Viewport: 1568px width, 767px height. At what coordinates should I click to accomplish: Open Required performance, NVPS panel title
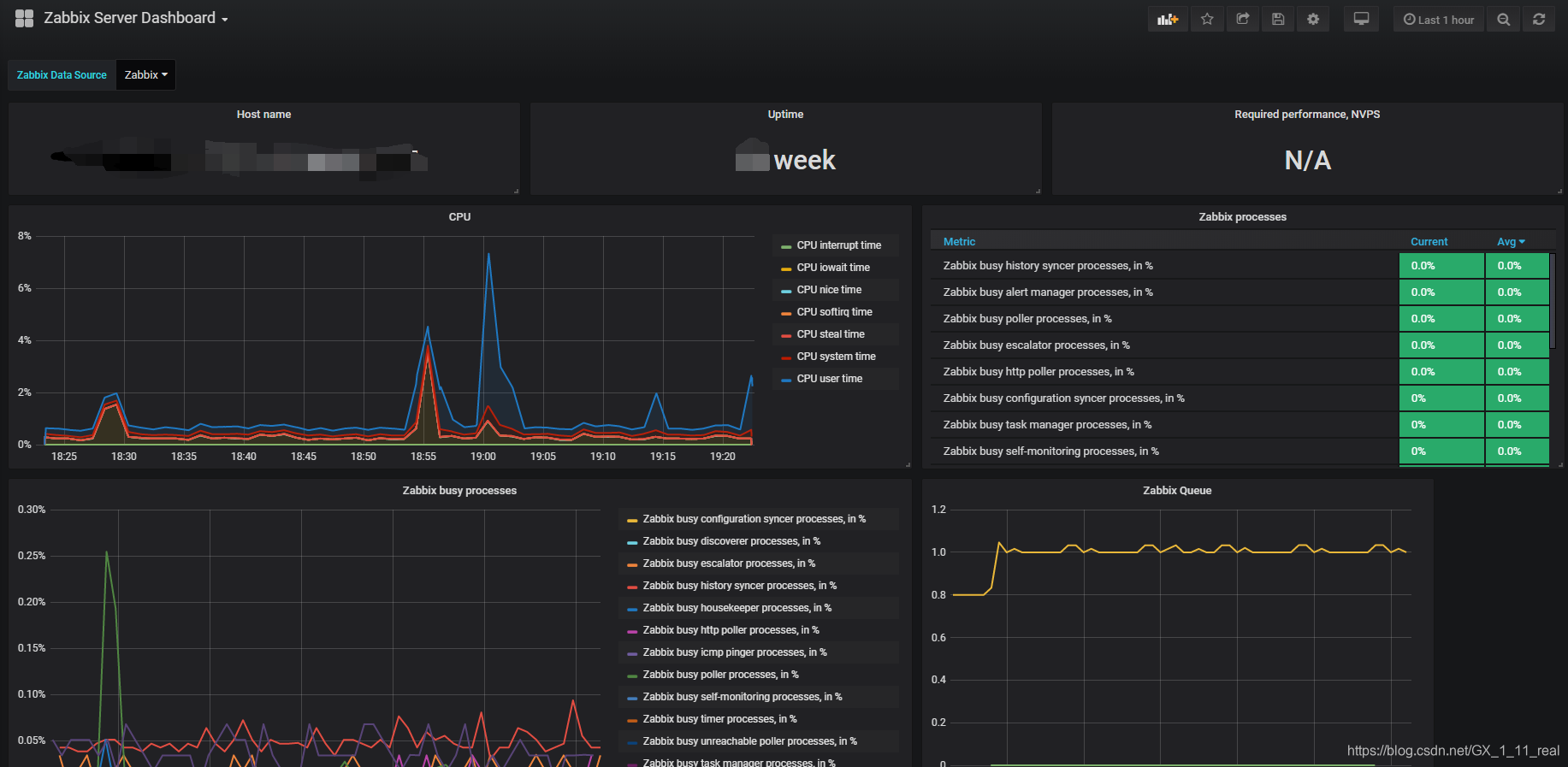pos(1307,115)
